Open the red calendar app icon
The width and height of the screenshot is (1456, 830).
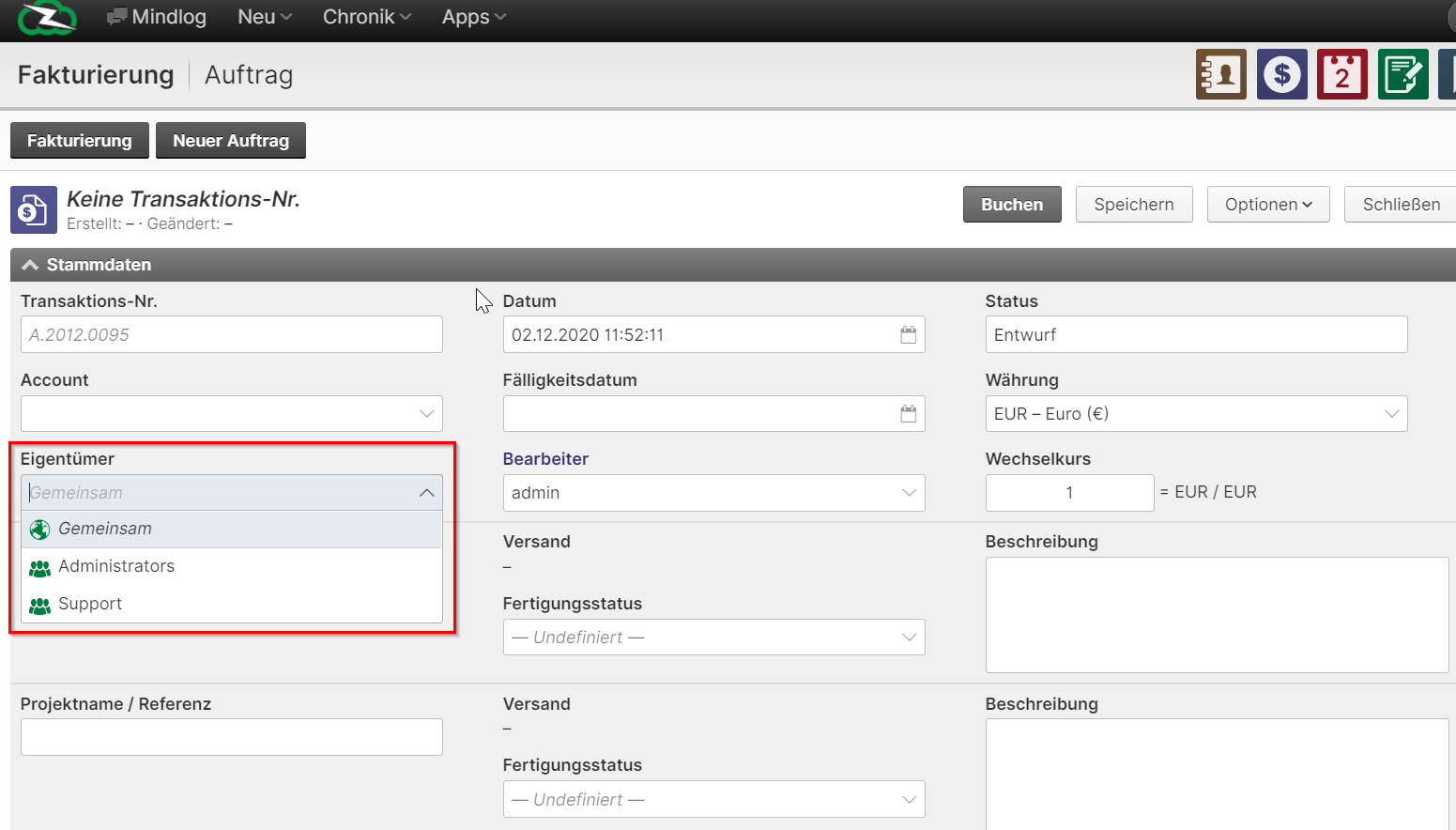(1341, 74)
